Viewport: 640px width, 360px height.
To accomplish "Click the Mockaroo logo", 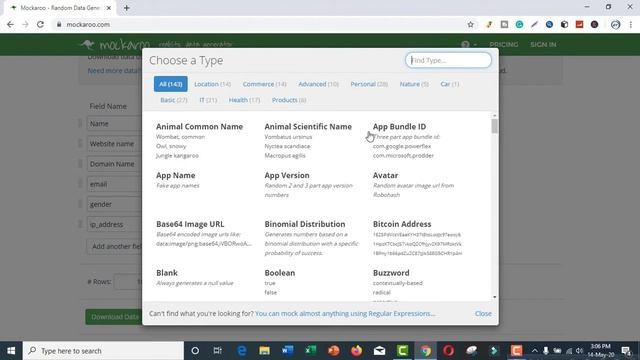I will 116,44.
